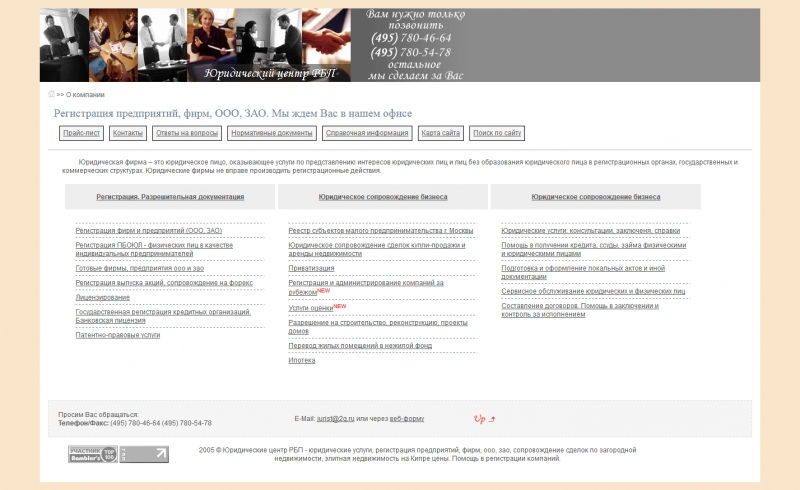Open the 'Карта сайта' menu button
Image resolution: width=800 pixels, height=490 pixels.
click(441, 133)
